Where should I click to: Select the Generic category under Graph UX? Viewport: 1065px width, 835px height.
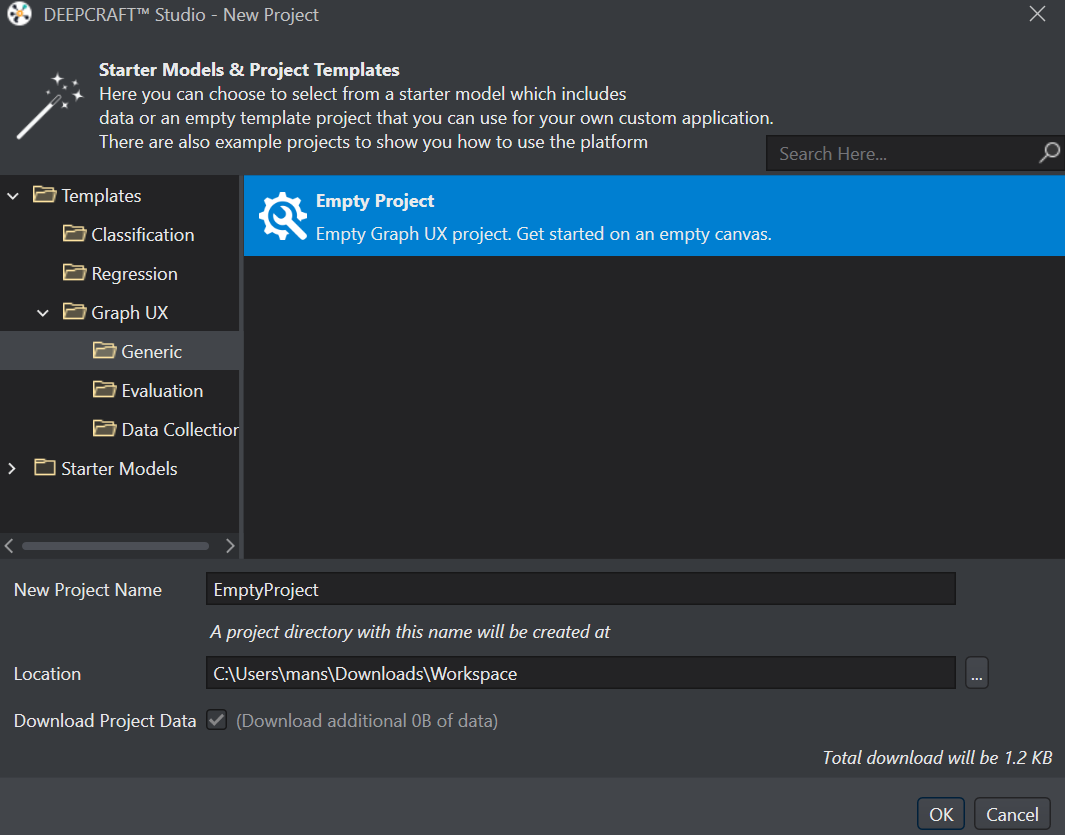click(151, 351)
